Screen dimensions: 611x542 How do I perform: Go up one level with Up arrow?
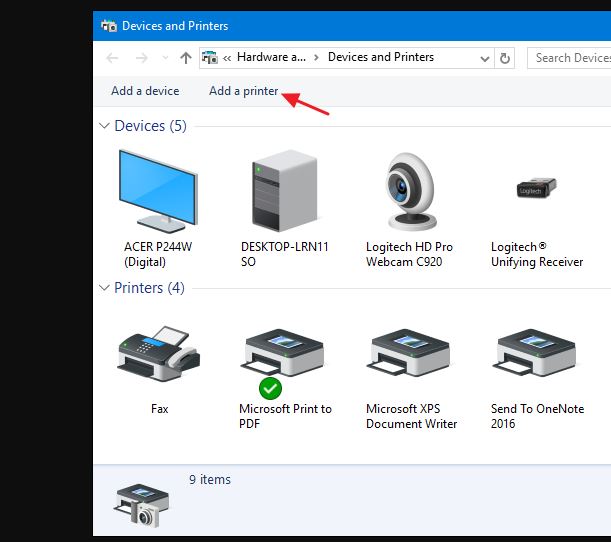click(186, 58)
